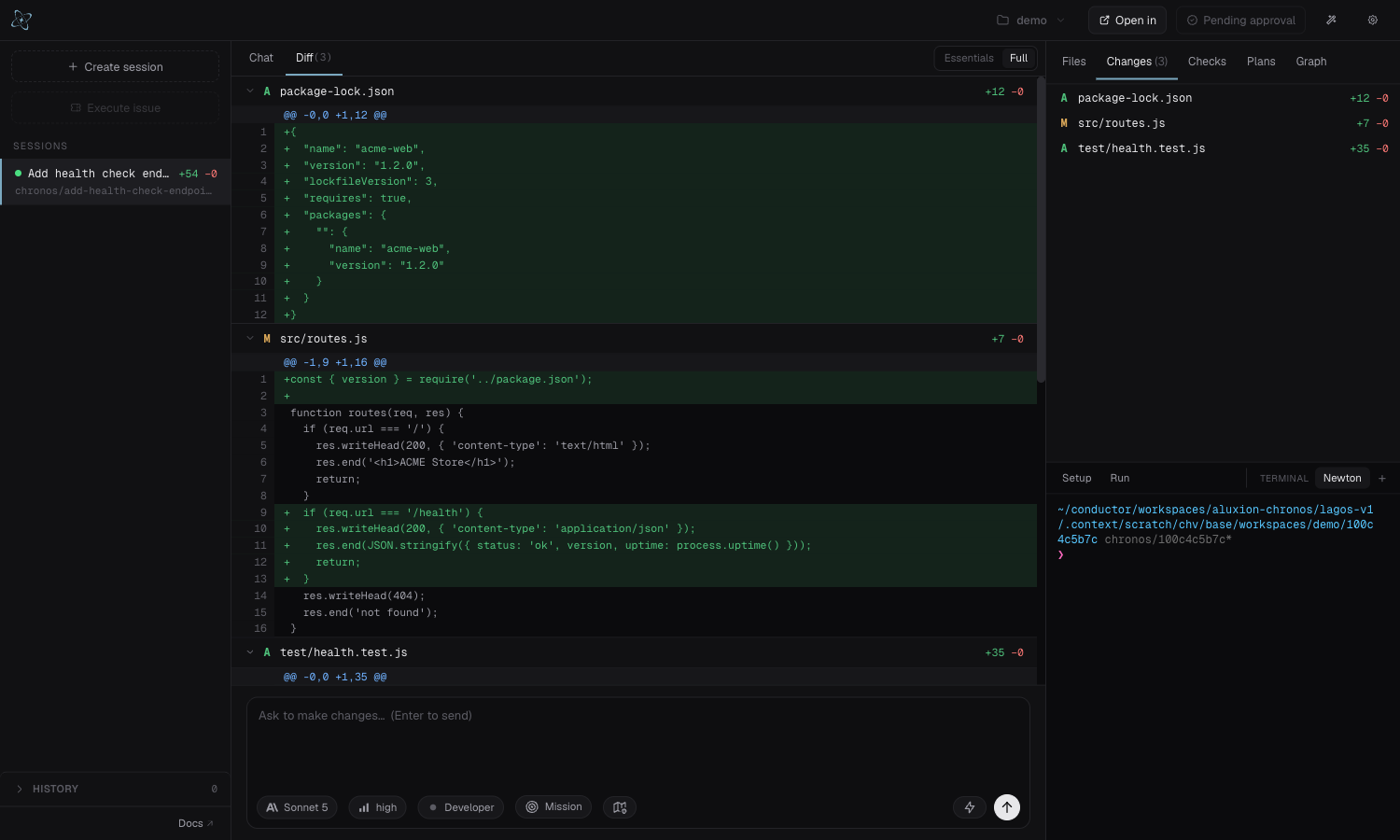Select the Diff (3) tab
This screenshot has width=1400, height=840.
tap(314, 58)
